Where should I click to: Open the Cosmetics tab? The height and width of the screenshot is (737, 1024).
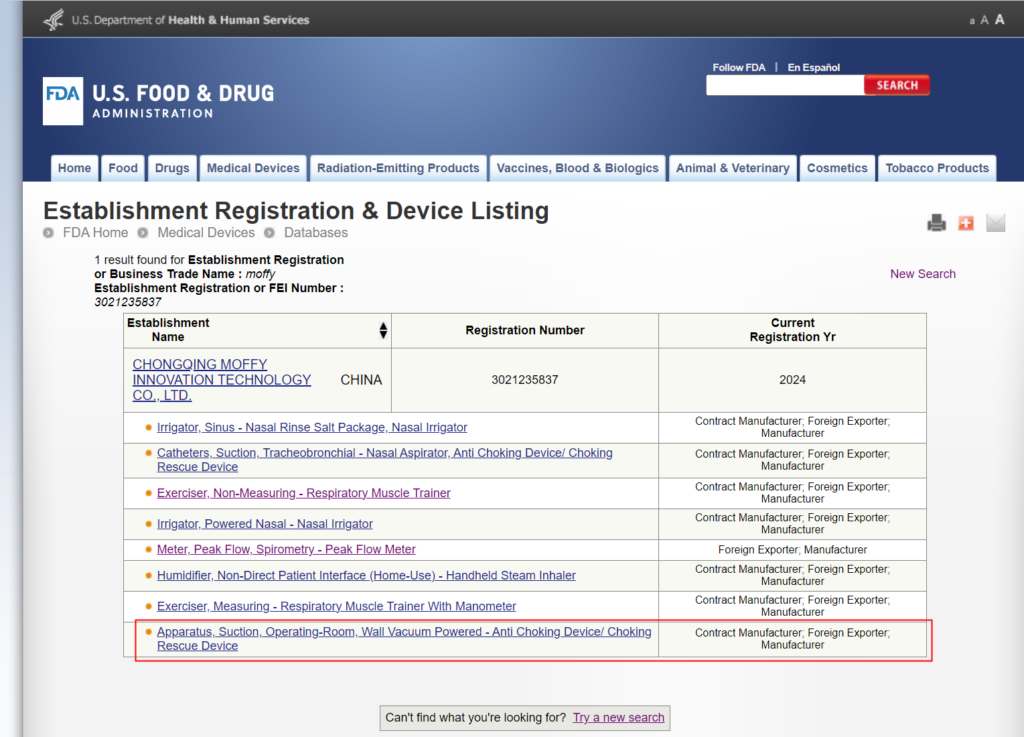pos(837,168)
